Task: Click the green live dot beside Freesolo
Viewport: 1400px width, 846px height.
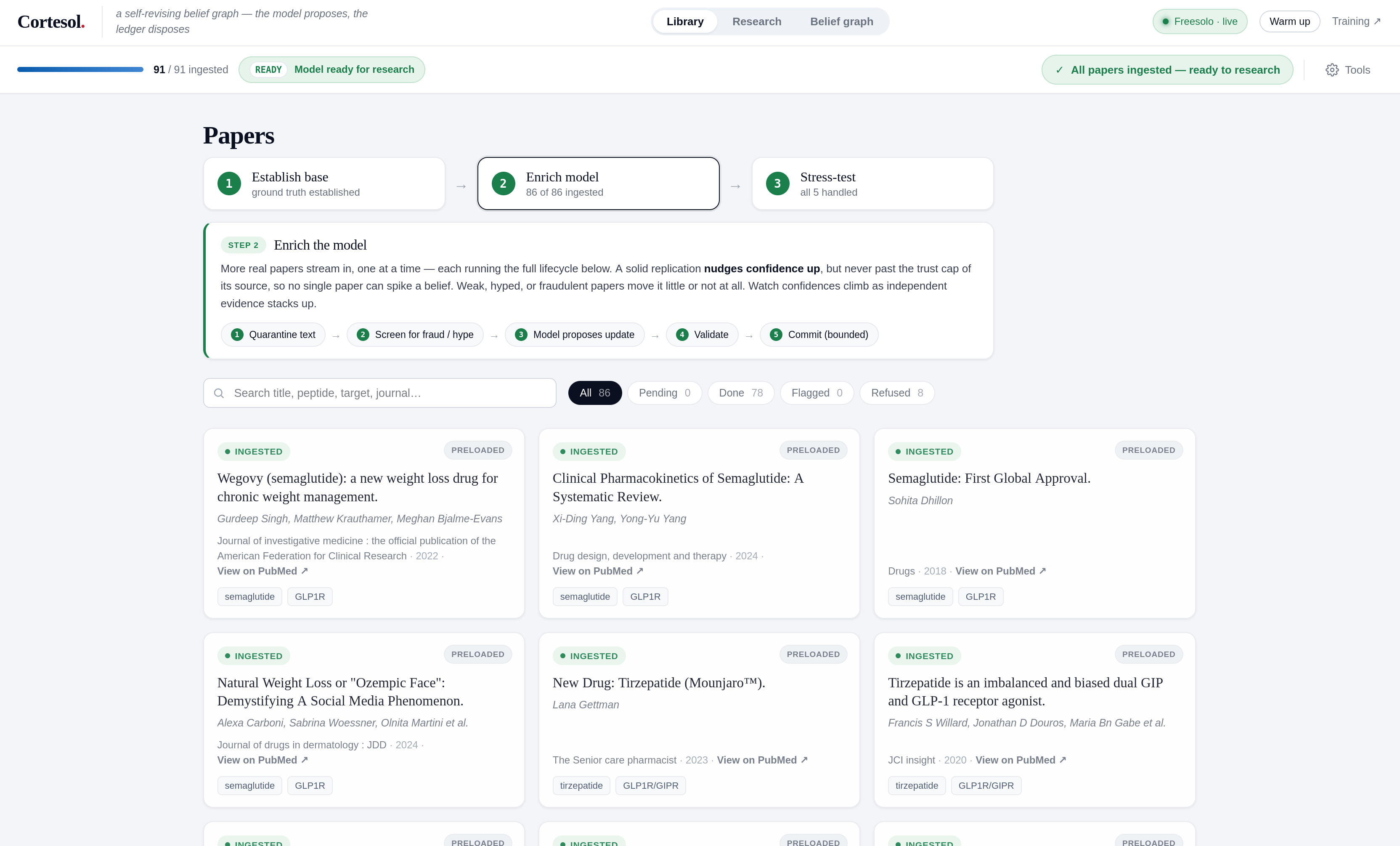Action: pyautogui.click(x=1165, y=21)
